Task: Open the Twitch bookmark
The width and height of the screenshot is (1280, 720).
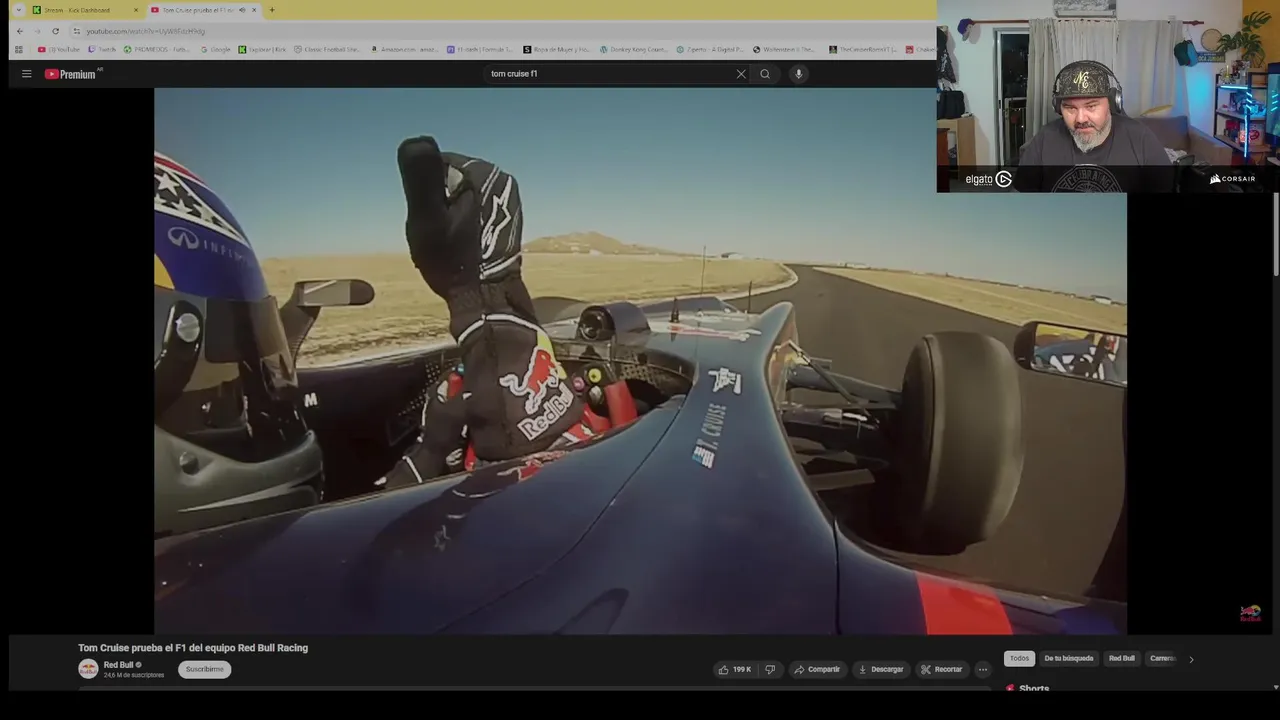Action: pyautogui.click(x=102, y=49)
